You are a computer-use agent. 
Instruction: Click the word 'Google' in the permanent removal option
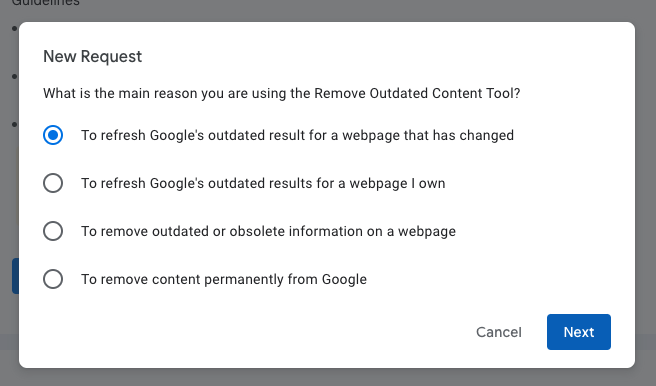[344, 279]
